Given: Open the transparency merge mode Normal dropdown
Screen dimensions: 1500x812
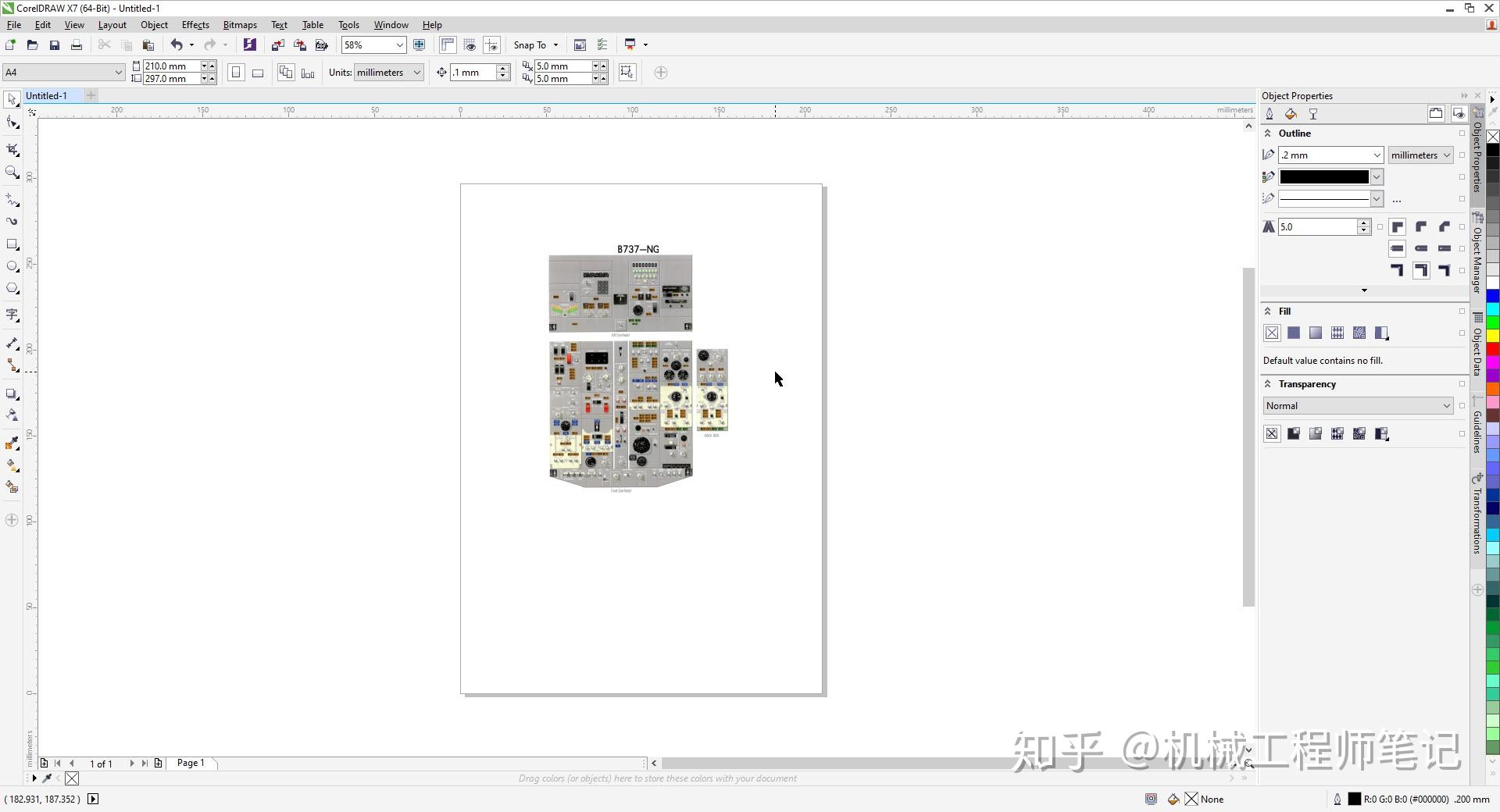Looking at the screenshot, I should [1446, 406].
